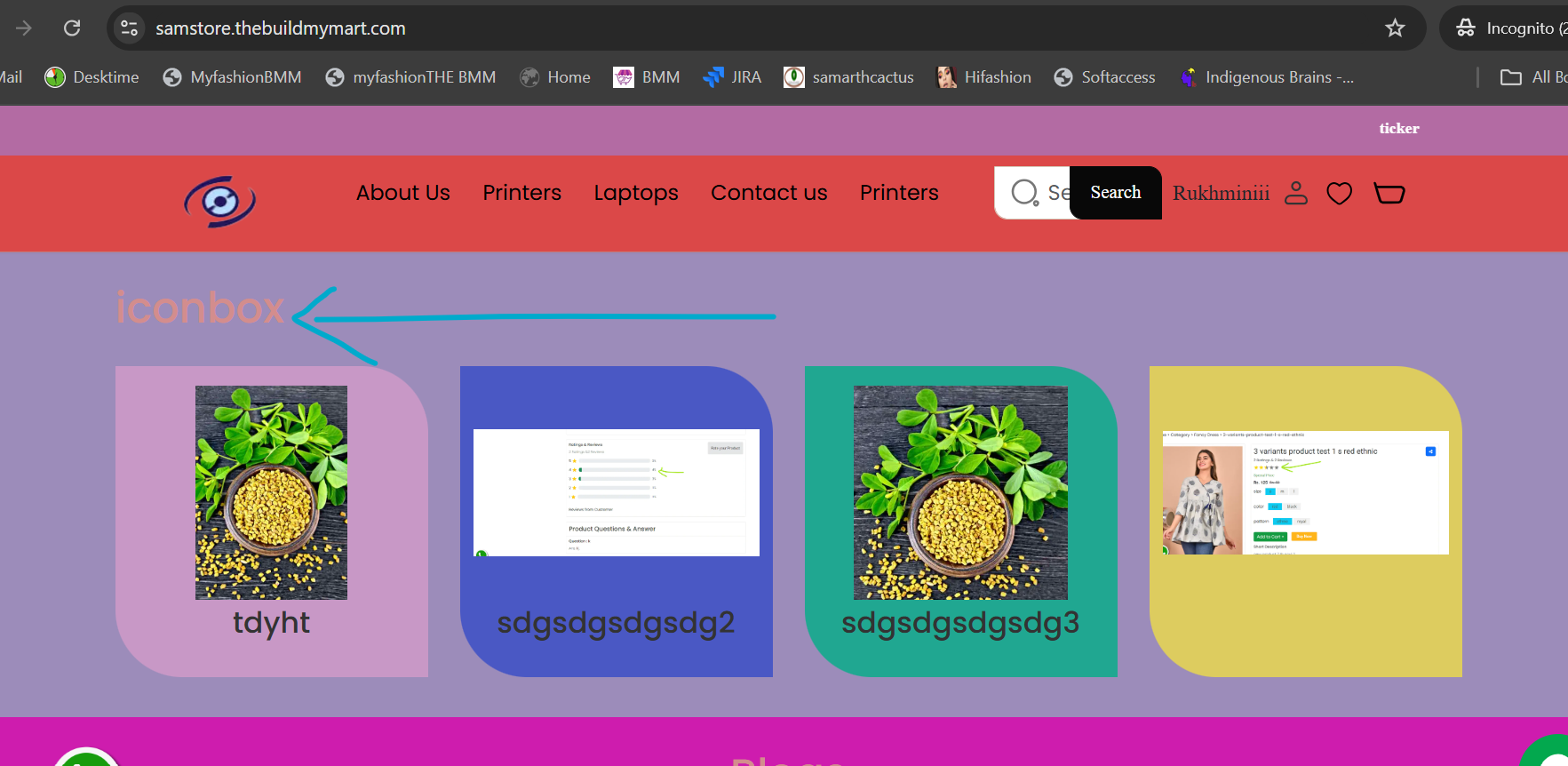Open the About Us menu item
The width and height of the screenshot is (1568, 766).
(403, 193)
